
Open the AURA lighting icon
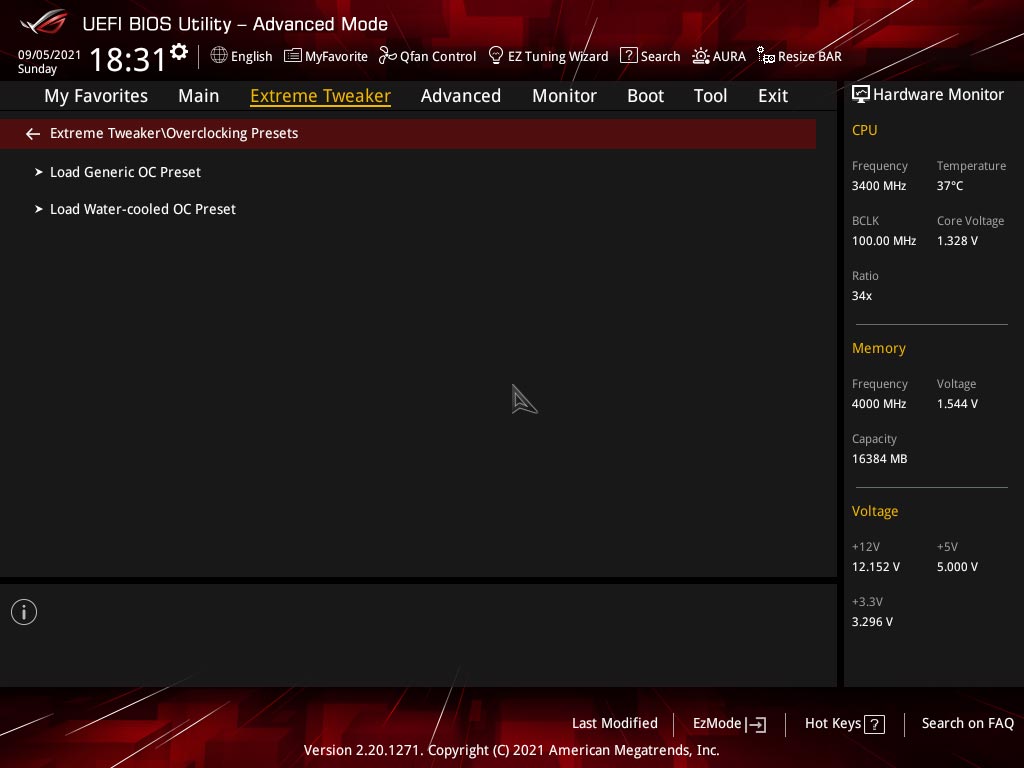701,56
